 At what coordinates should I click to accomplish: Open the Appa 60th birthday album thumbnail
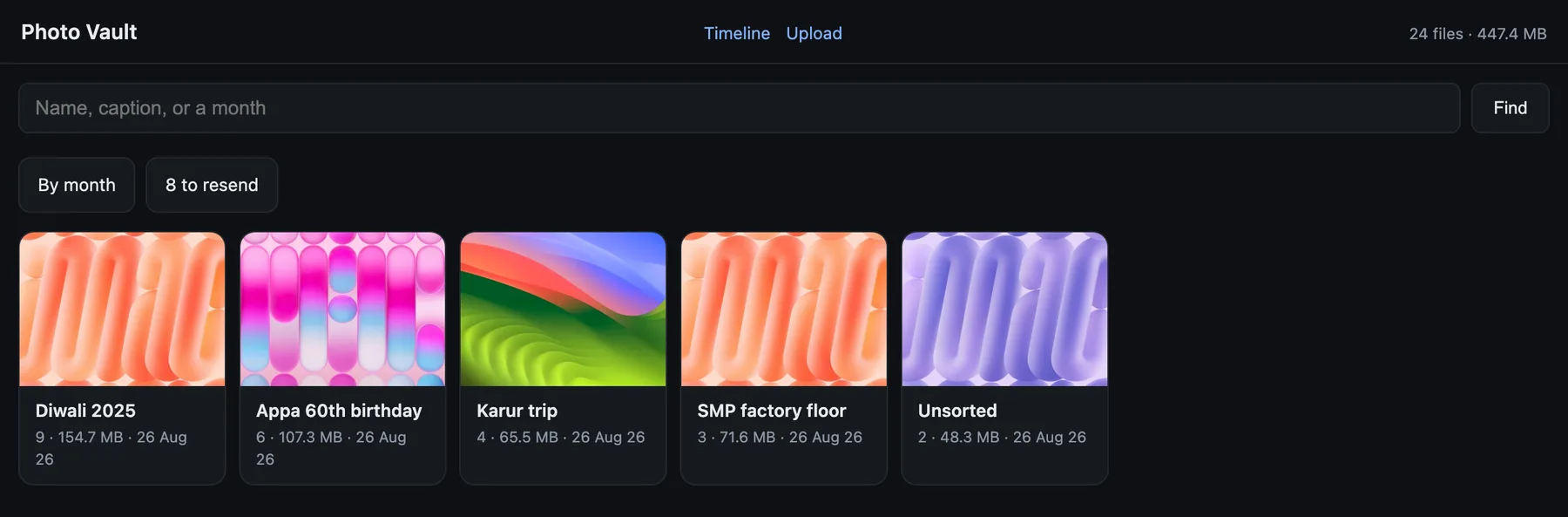coord(342,310)
